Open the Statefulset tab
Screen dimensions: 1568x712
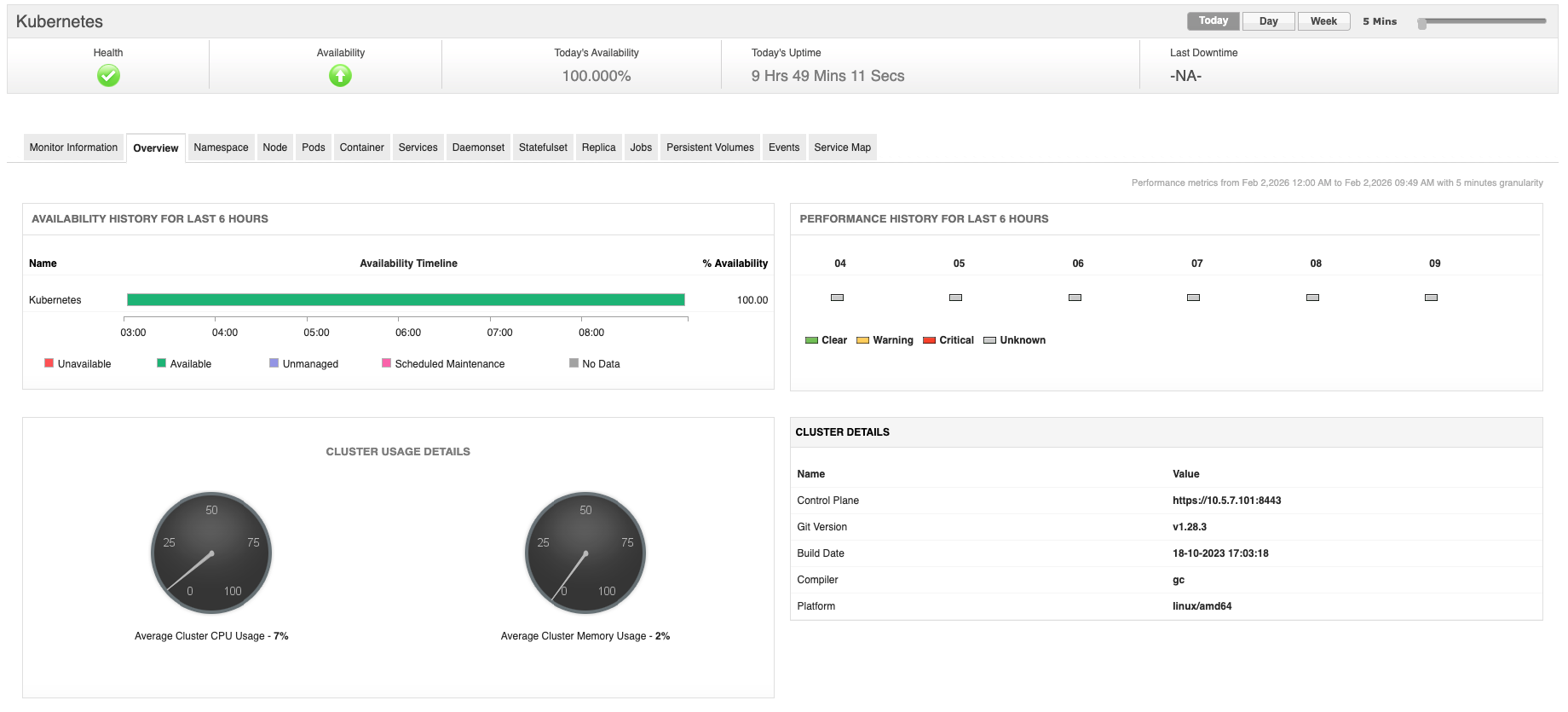coord(543,148)
